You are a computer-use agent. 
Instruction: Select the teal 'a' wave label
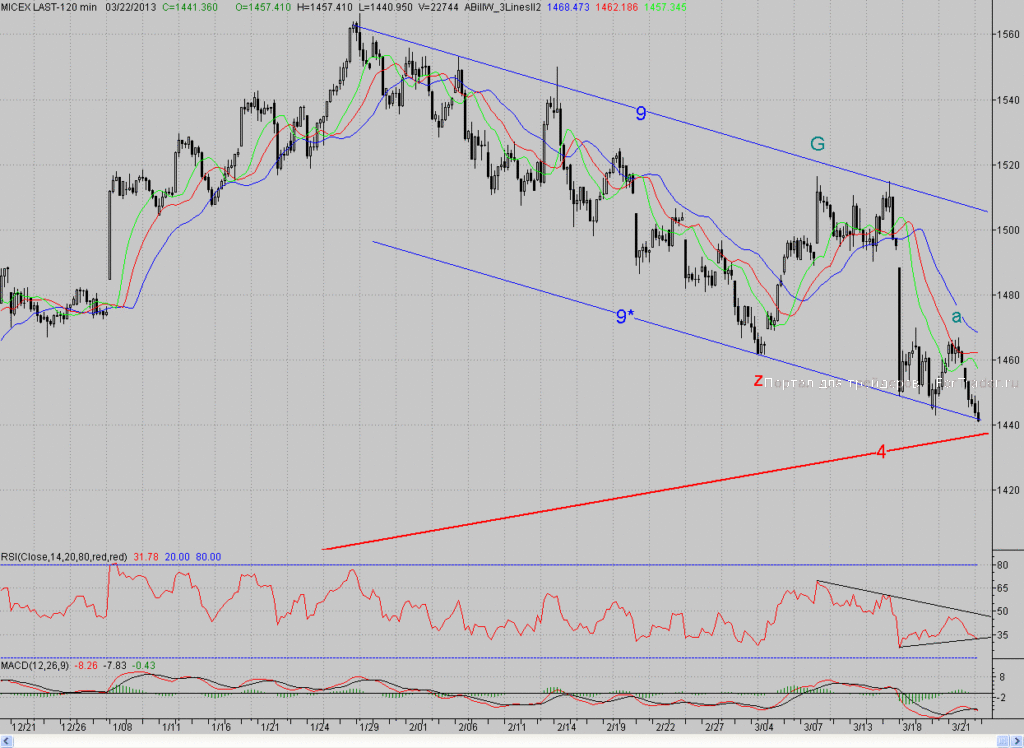coord(956,317)
